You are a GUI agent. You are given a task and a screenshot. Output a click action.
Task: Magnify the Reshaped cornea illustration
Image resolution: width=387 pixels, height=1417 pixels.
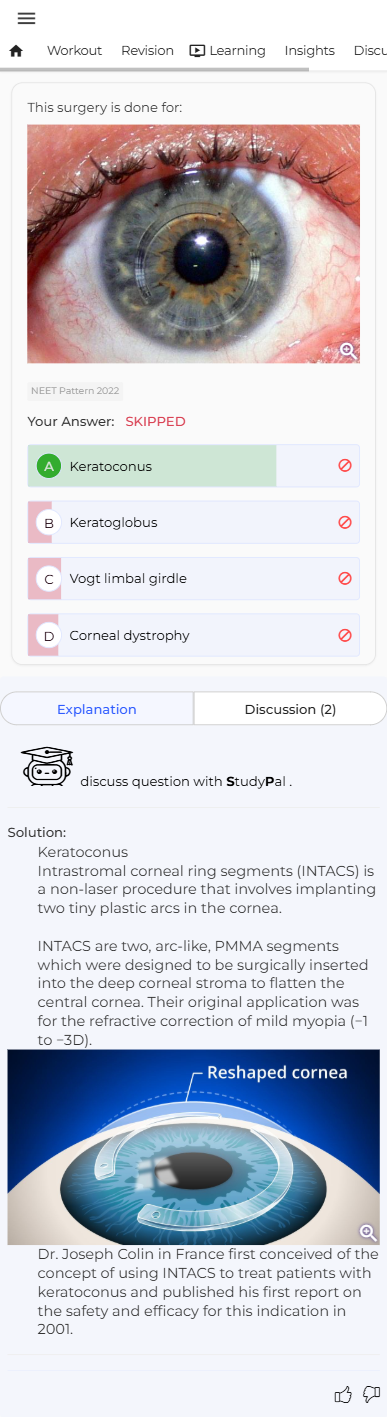point(368,1232)
